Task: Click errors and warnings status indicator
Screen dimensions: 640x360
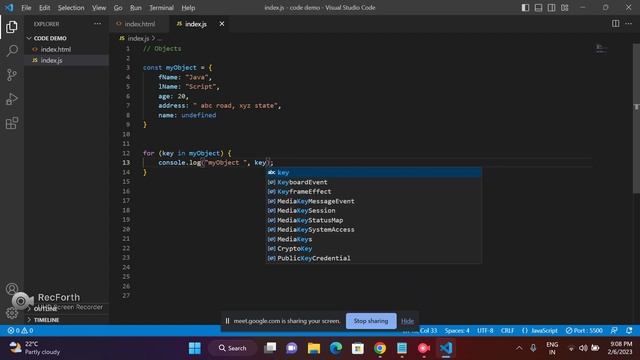Action: (x=20, y=331)
